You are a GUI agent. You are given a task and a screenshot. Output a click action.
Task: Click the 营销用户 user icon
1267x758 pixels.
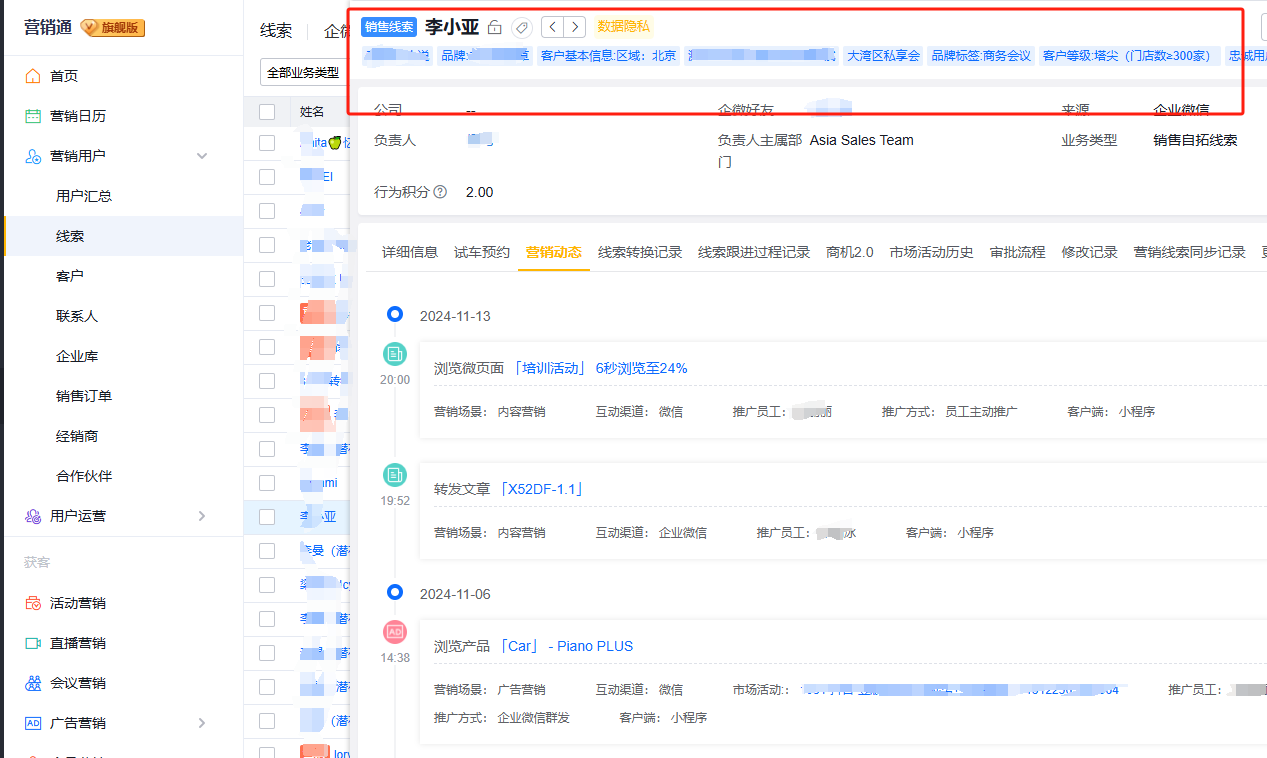[x=33, y=156]
